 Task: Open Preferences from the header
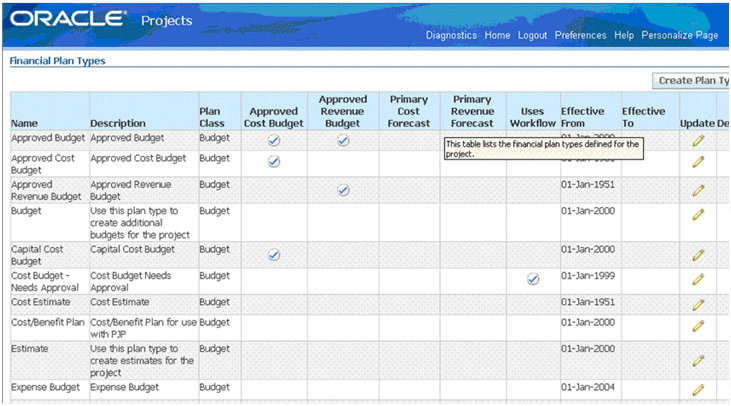(x=580, y=35)
